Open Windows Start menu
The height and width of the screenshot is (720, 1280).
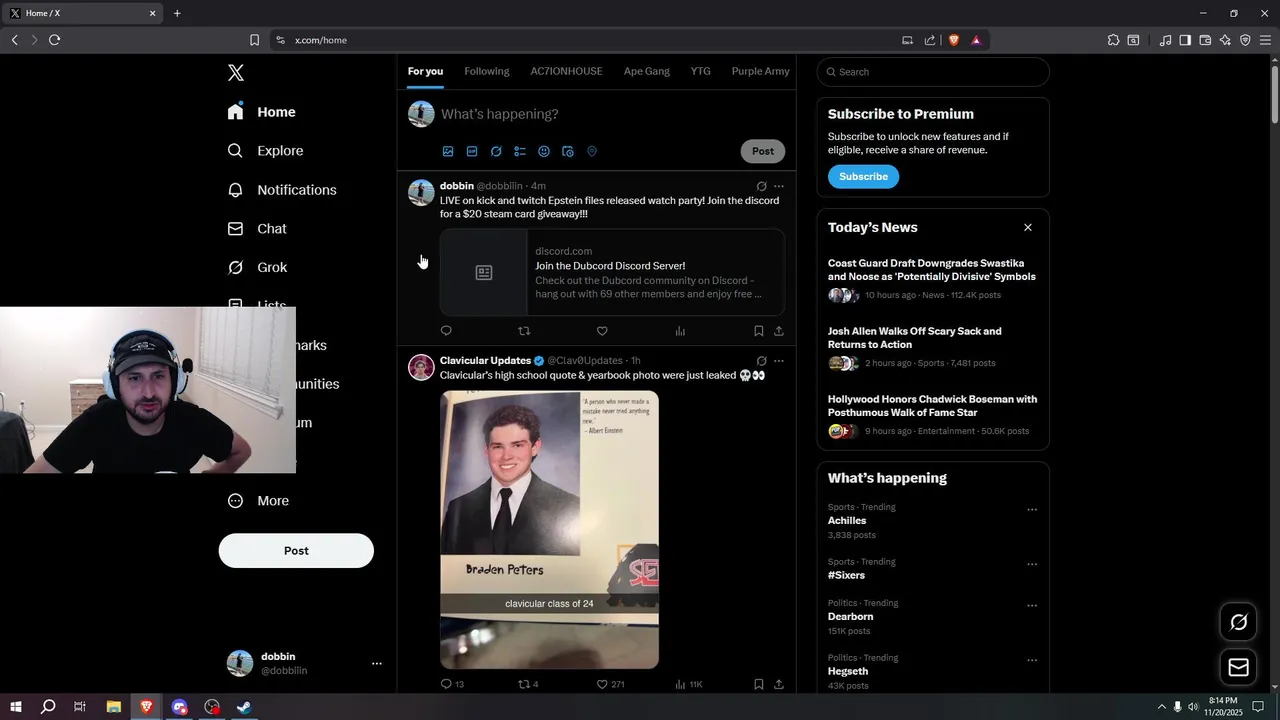[x=15, y=707]
